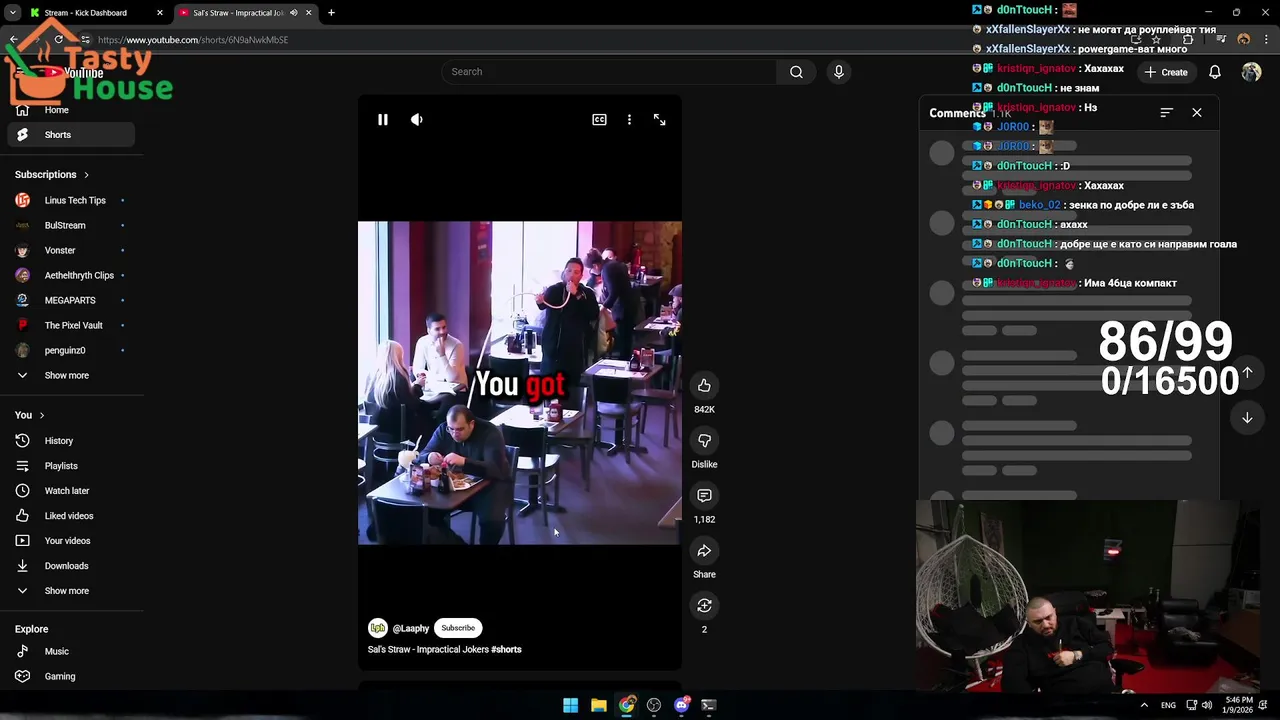Share the Sal's Straw short
Screen dimensions: 1280x720
(x=704, y=551)
